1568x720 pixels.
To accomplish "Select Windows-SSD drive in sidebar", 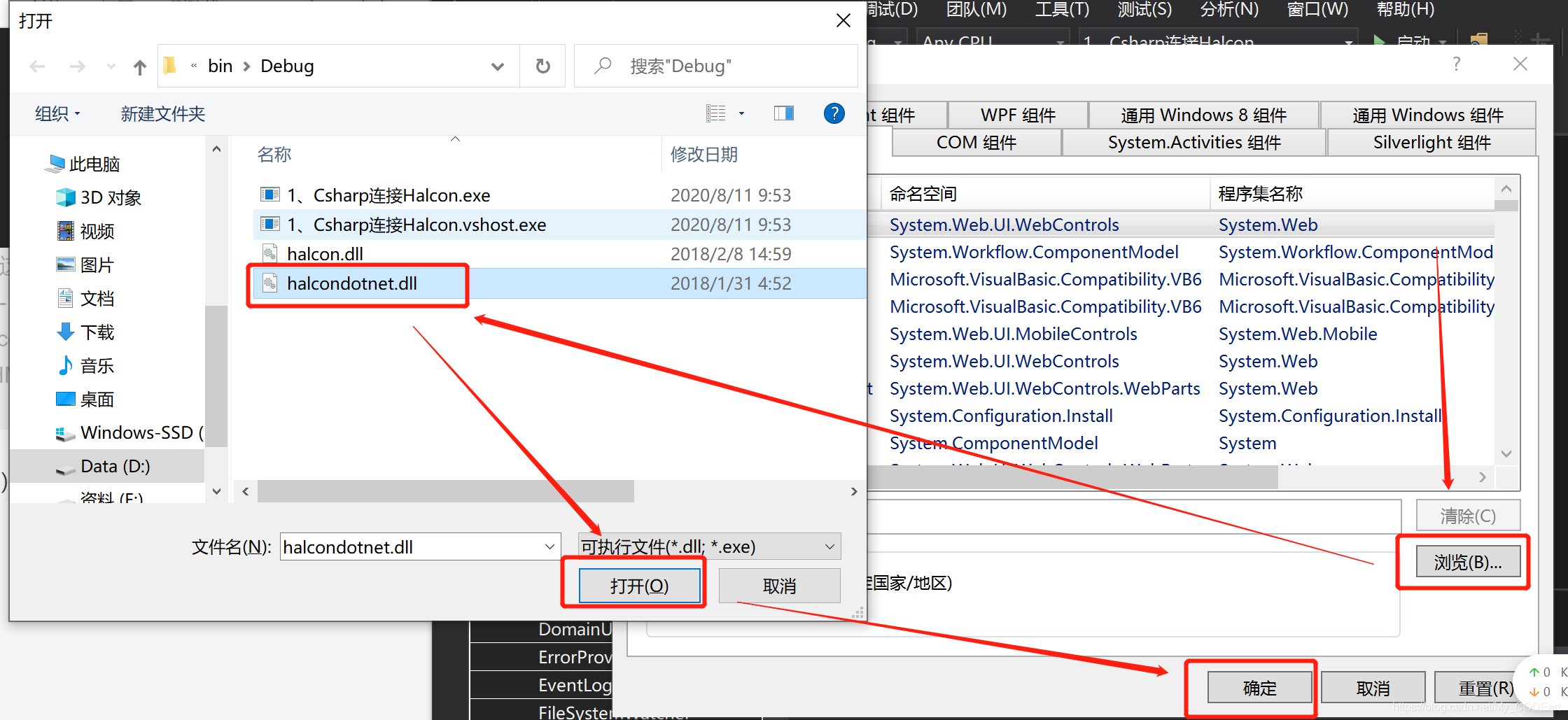I will point(129,432).
